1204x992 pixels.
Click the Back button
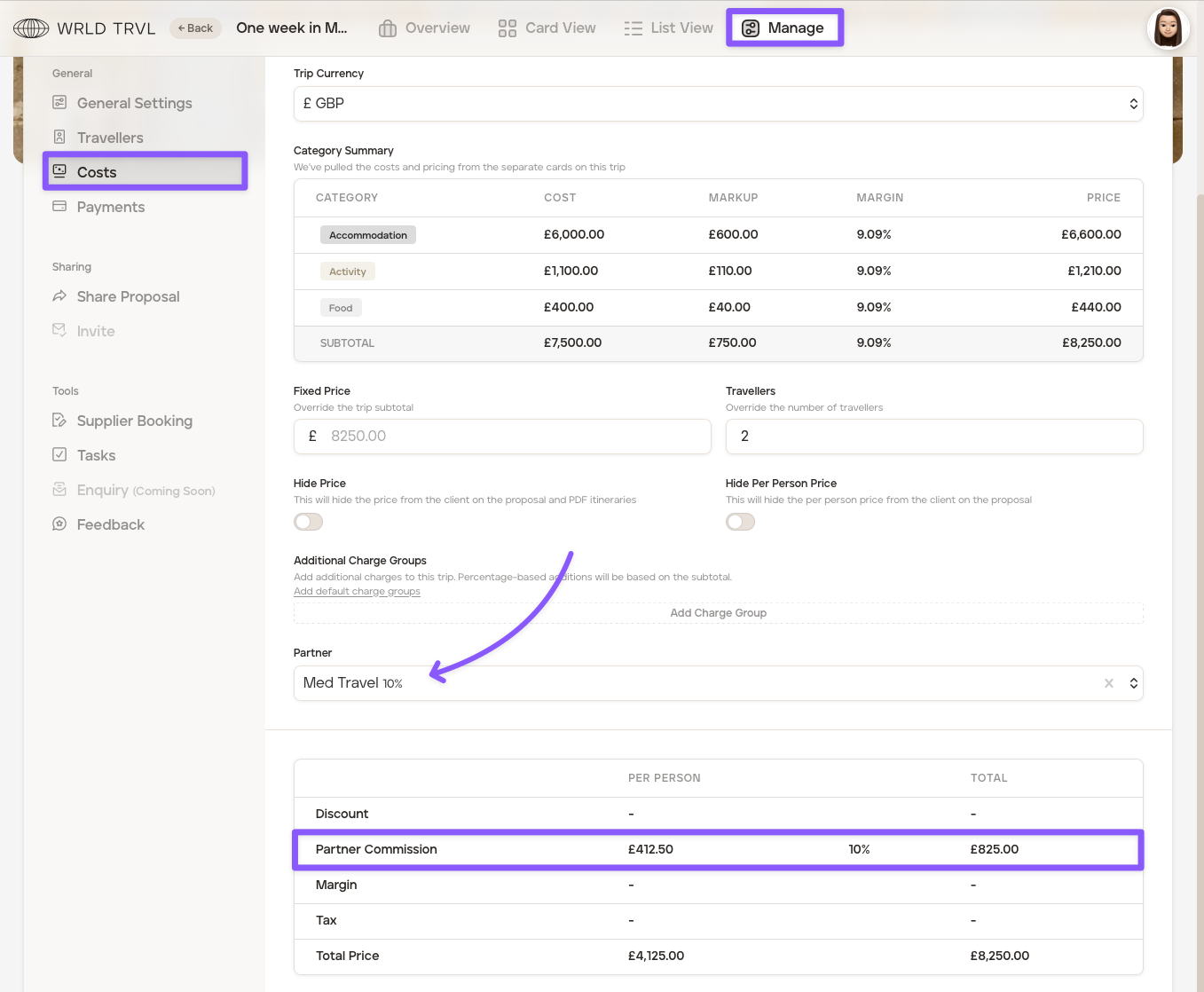[x=195, y=28]
